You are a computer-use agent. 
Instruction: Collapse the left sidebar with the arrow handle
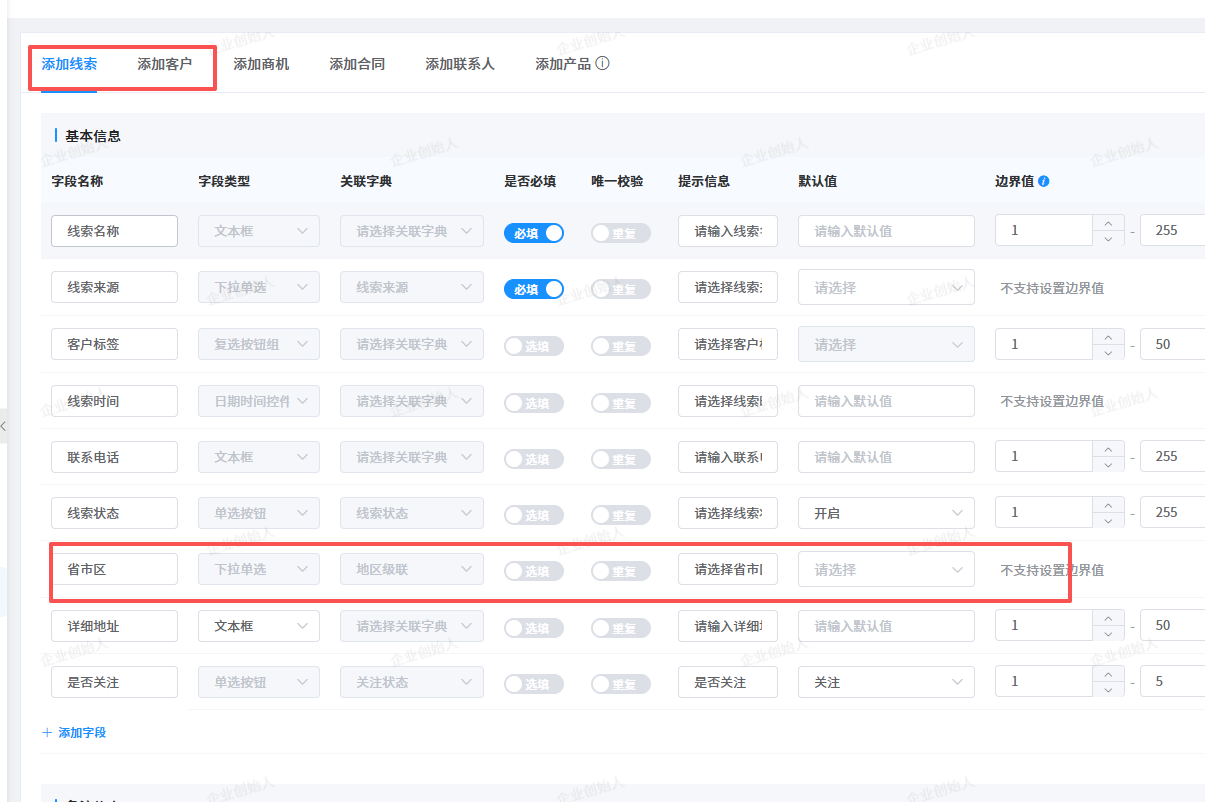pyautogui.click(x=4, y=426)
